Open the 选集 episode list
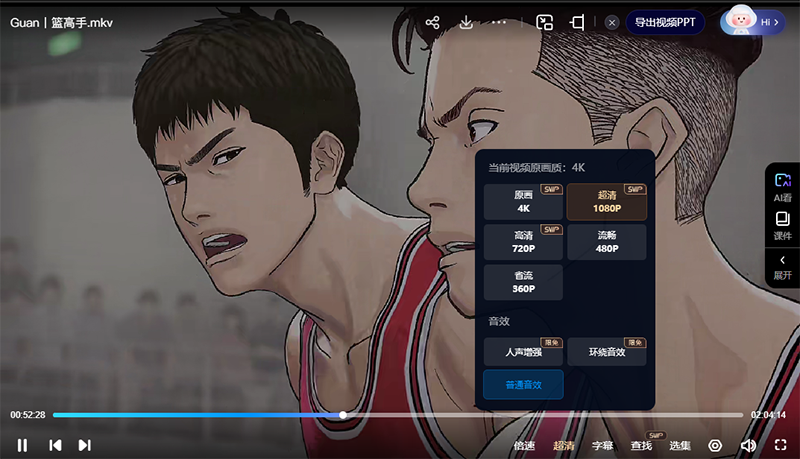800x459 pixels. (680, 446)
